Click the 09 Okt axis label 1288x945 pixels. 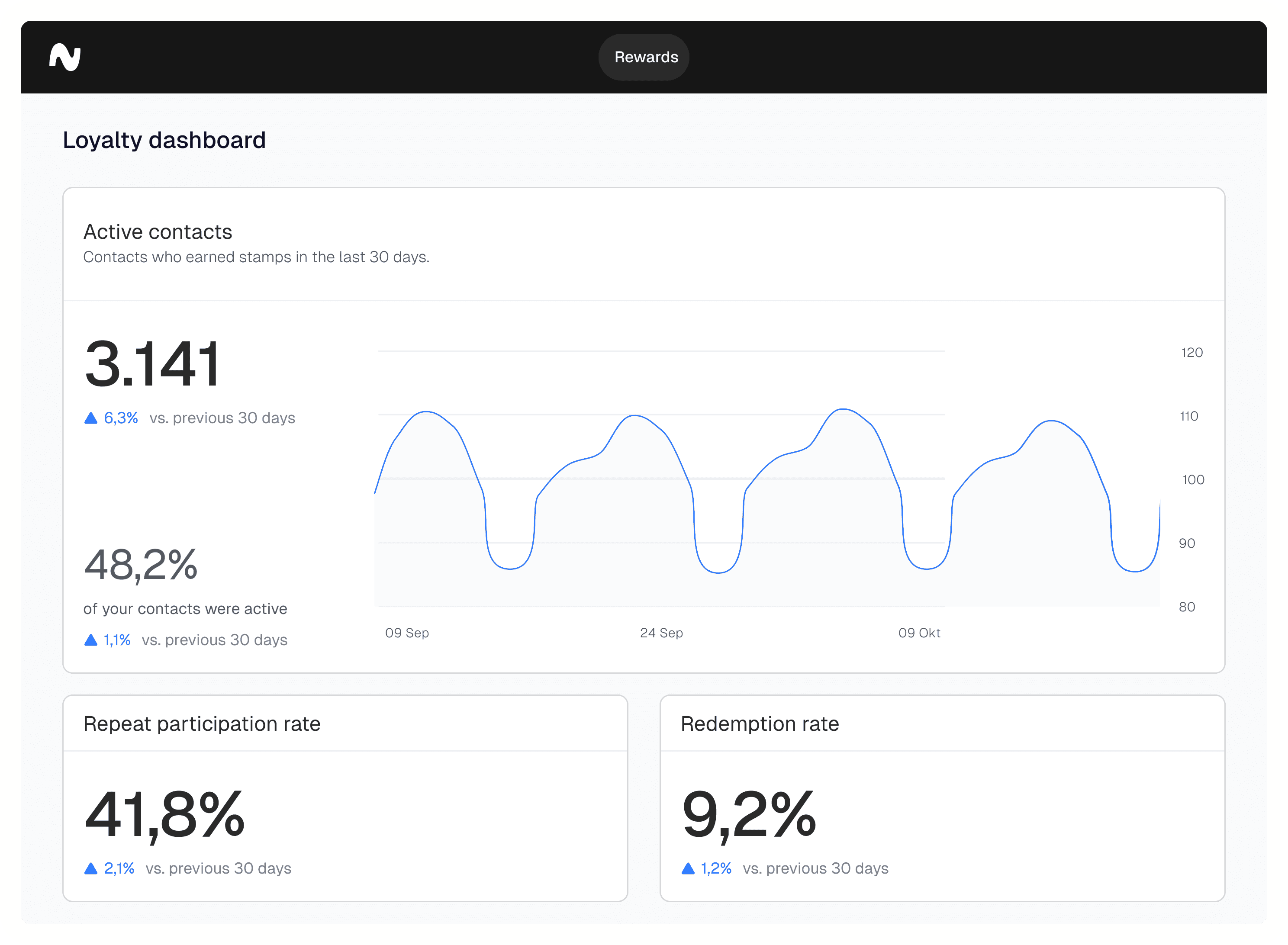pyautogui.click(x=919, y=633)
